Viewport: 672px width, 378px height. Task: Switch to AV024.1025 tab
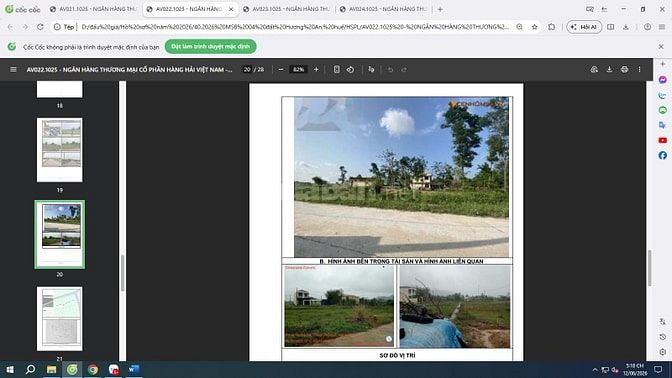[x=384, y=9]
